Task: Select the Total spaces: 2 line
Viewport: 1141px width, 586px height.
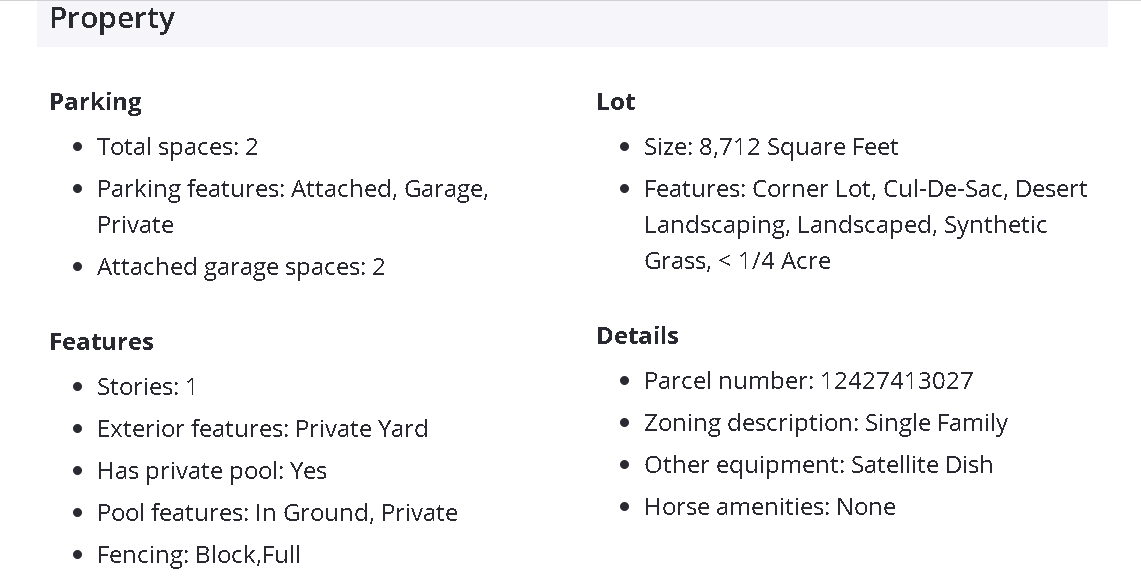Action: (x=177, y=147)
